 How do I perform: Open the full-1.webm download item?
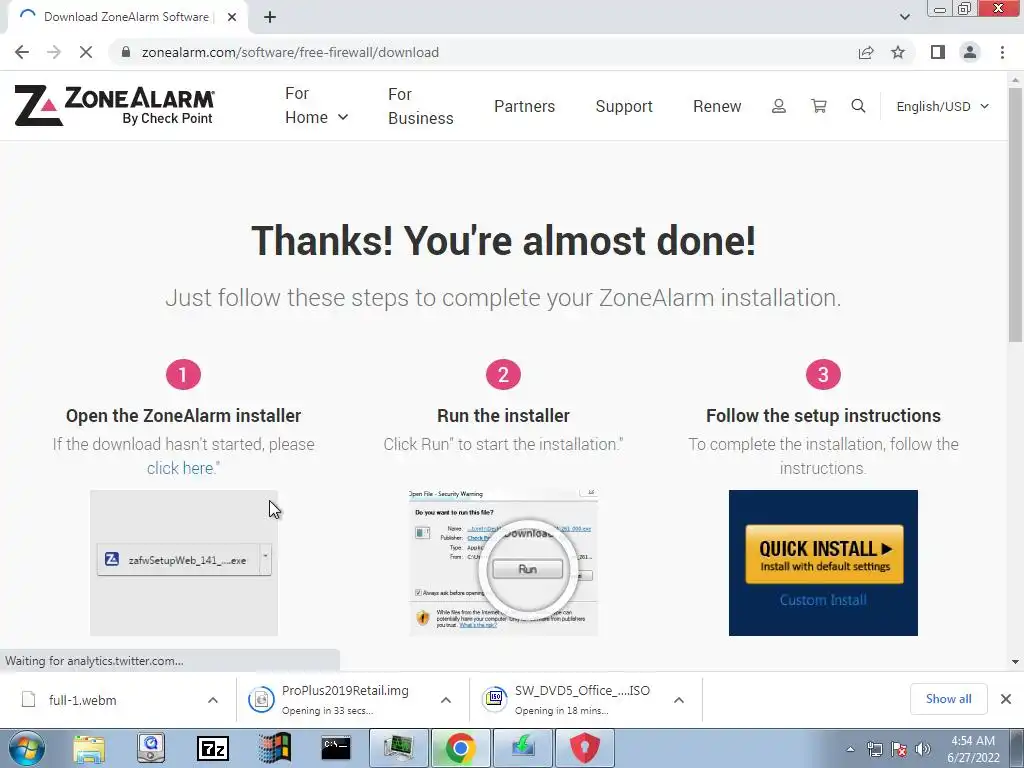[82, 700]
